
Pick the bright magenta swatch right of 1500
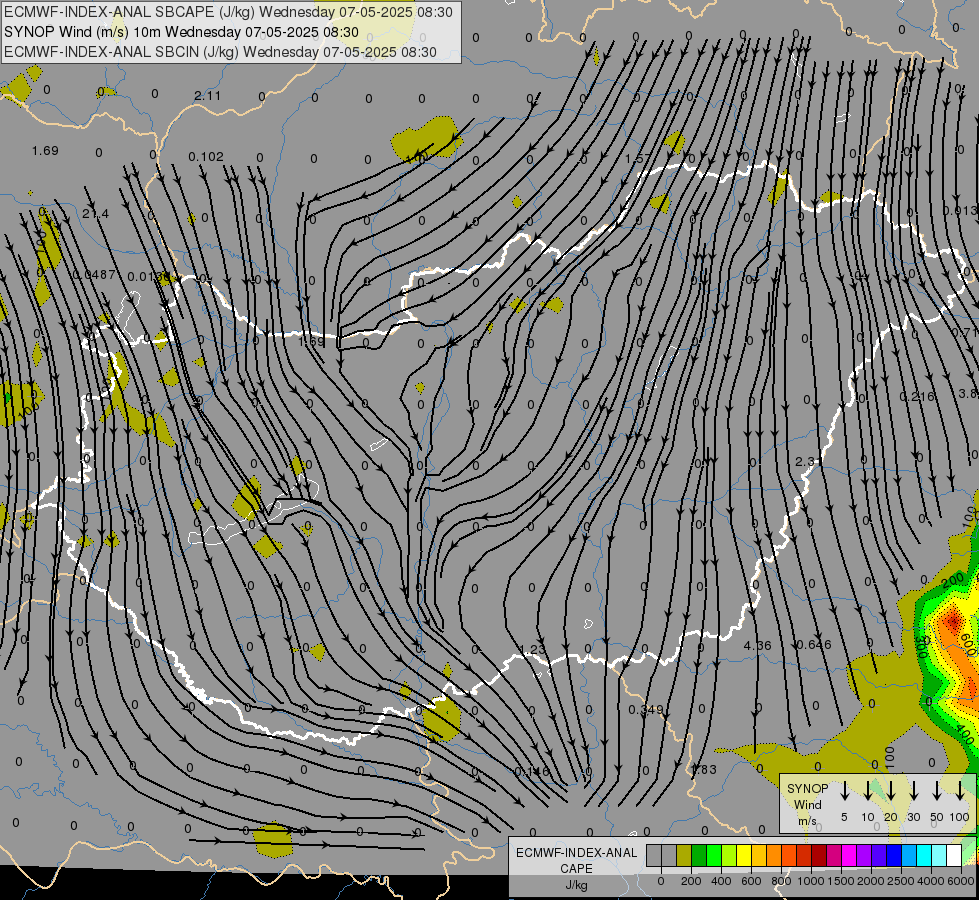coord(849,855)
